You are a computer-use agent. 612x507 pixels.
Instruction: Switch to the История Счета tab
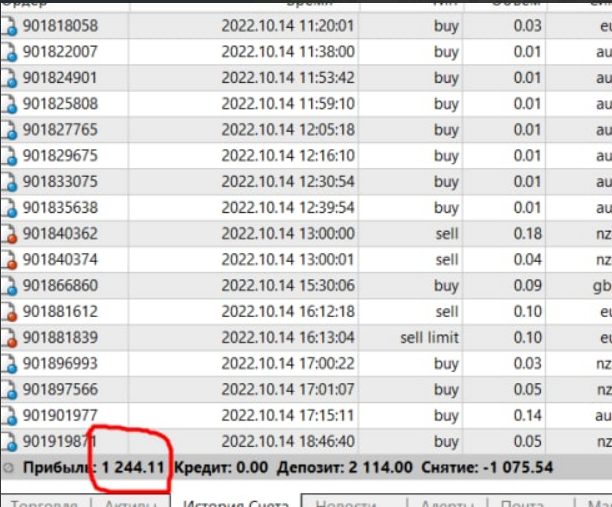pyautogui.click(x=236, y=503)
